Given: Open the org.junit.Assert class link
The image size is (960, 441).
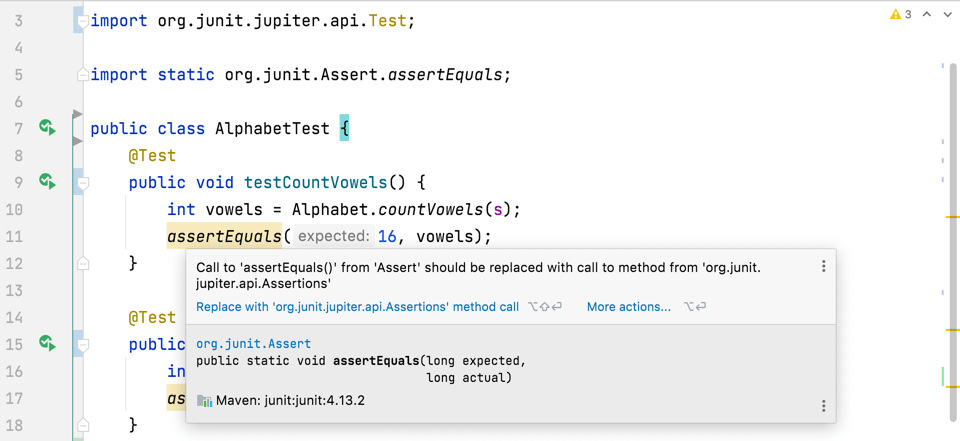Looking at the screenshot, I should pos(253,343).
